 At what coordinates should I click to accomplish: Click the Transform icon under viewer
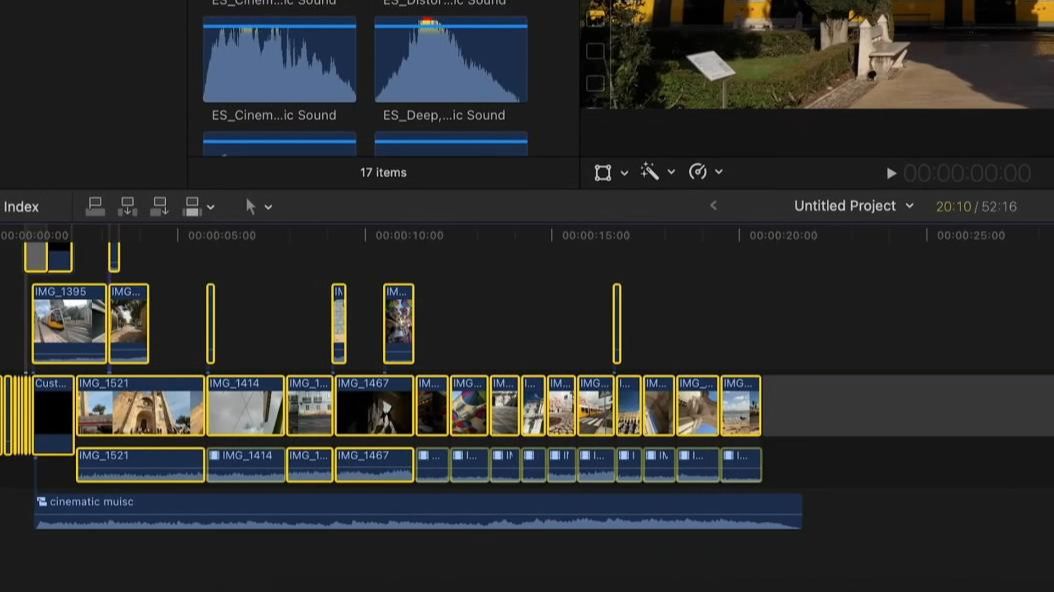point(603,173)
